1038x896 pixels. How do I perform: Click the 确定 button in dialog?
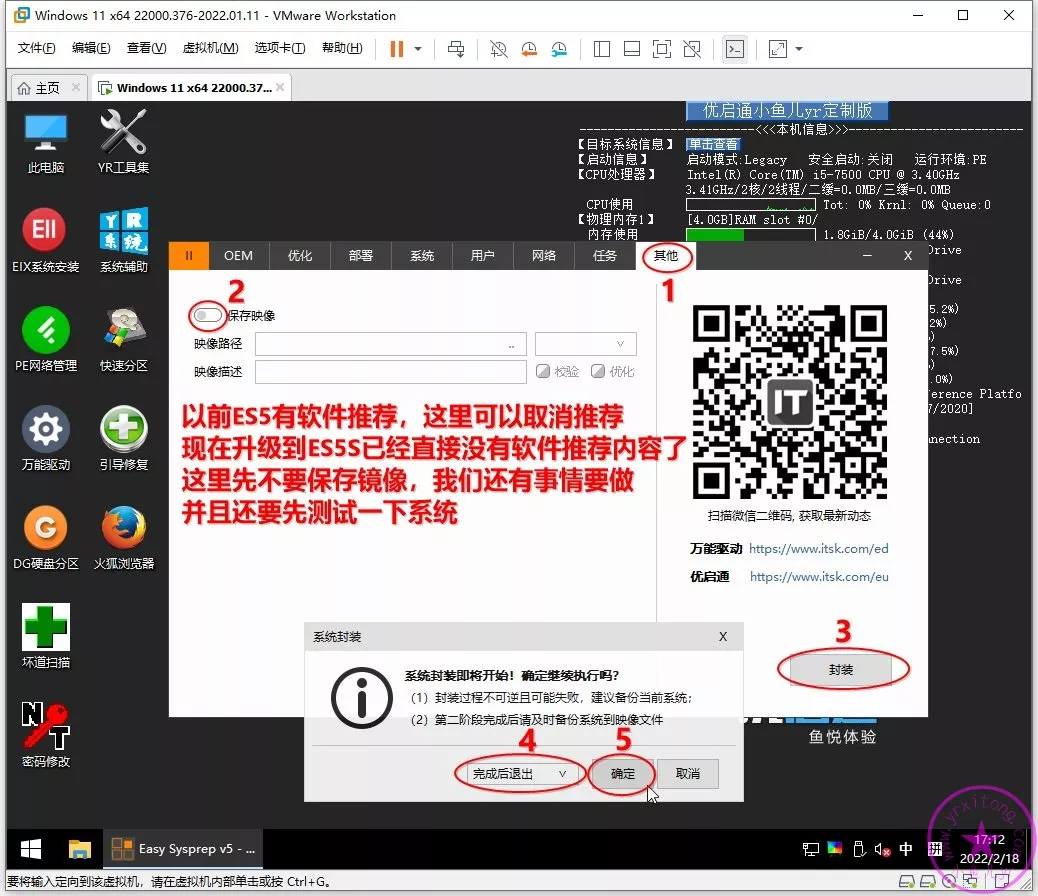point(622,774)
